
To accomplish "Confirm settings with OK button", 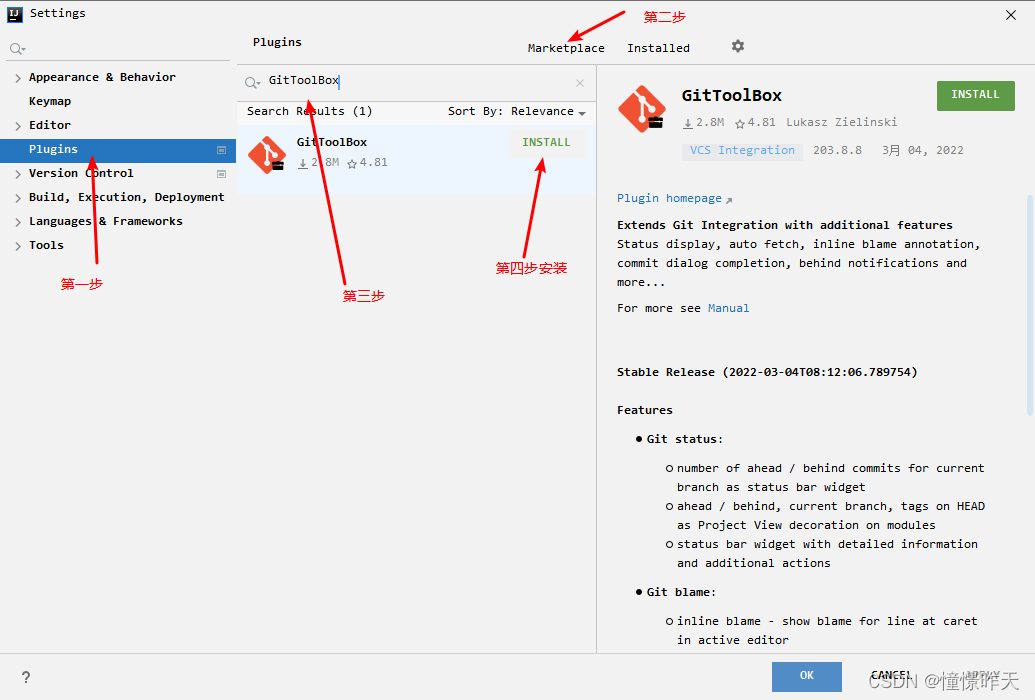I will pyautogui.click(x=807, y=676).
